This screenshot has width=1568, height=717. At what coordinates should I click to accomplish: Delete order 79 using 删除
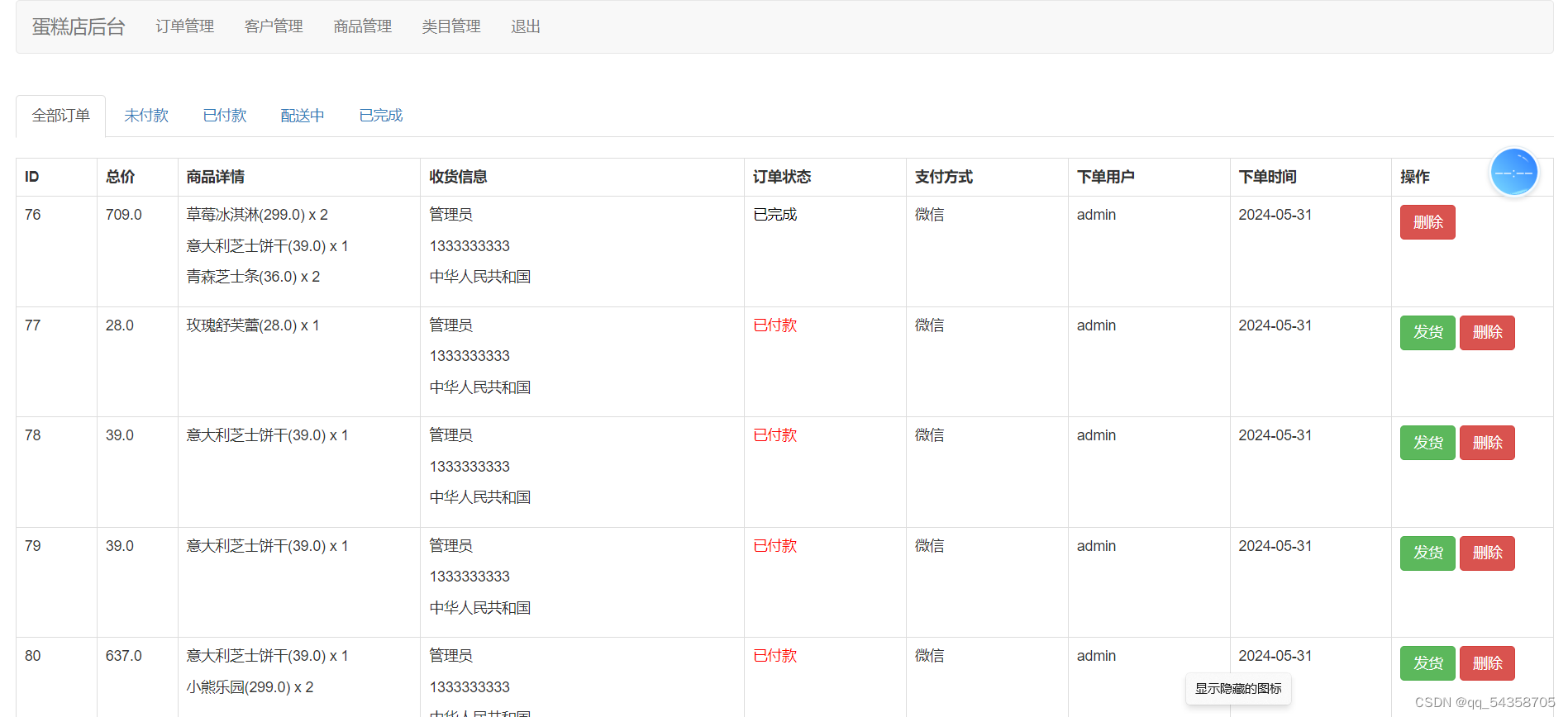[x=1487, y=553]
